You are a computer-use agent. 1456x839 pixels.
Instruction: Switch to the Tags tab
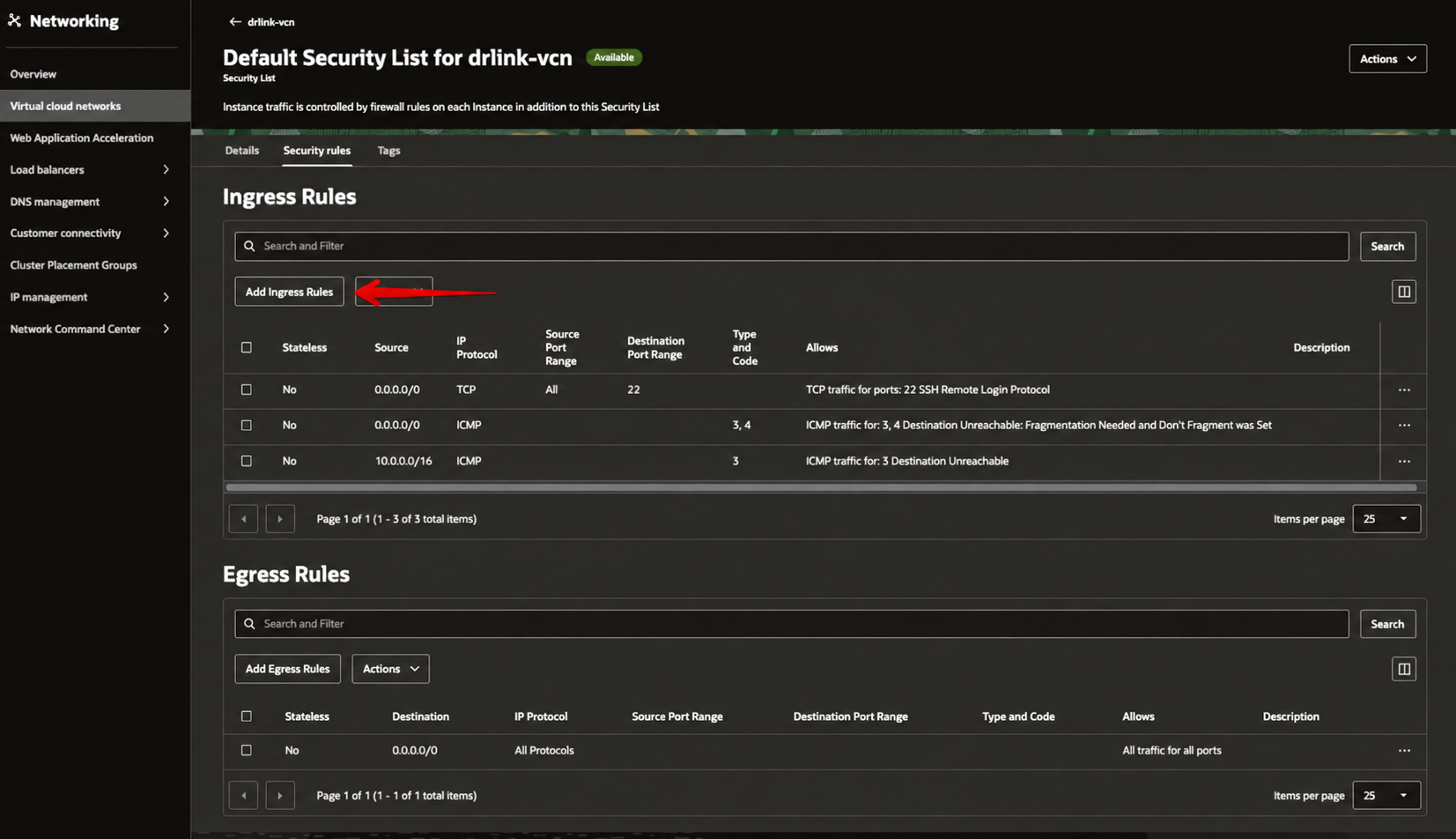pos(388,151)
